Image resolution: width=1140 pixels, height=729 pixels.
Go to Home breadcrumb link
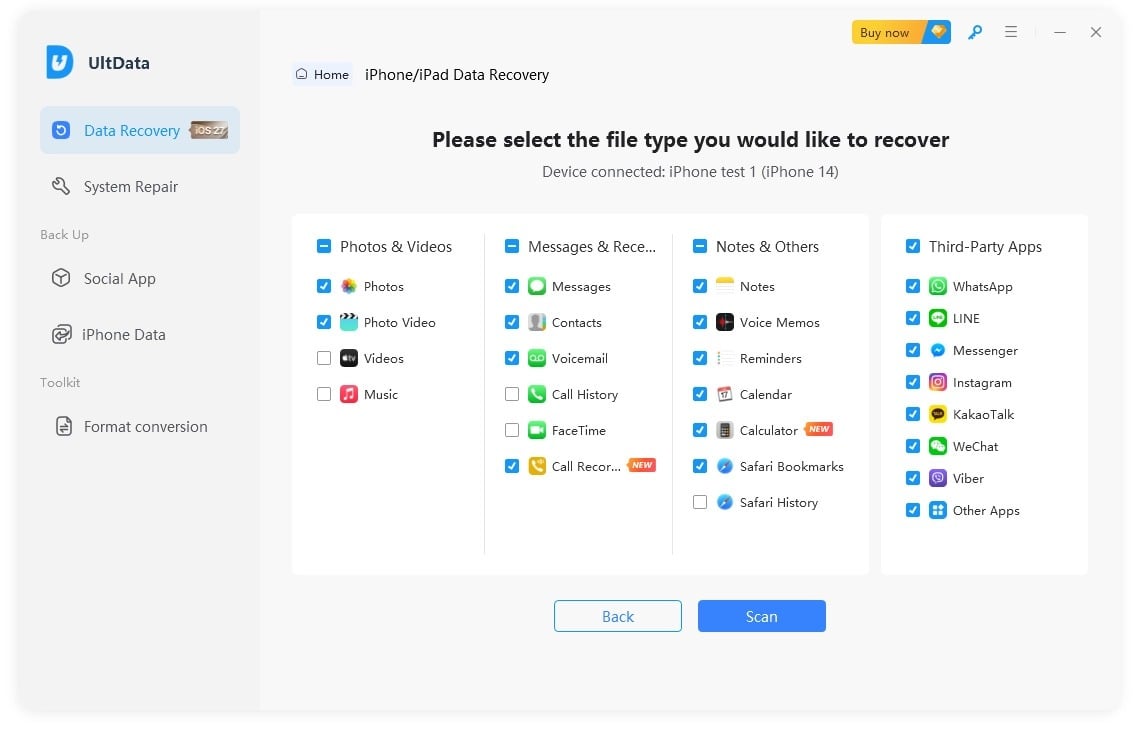(322, 74)
